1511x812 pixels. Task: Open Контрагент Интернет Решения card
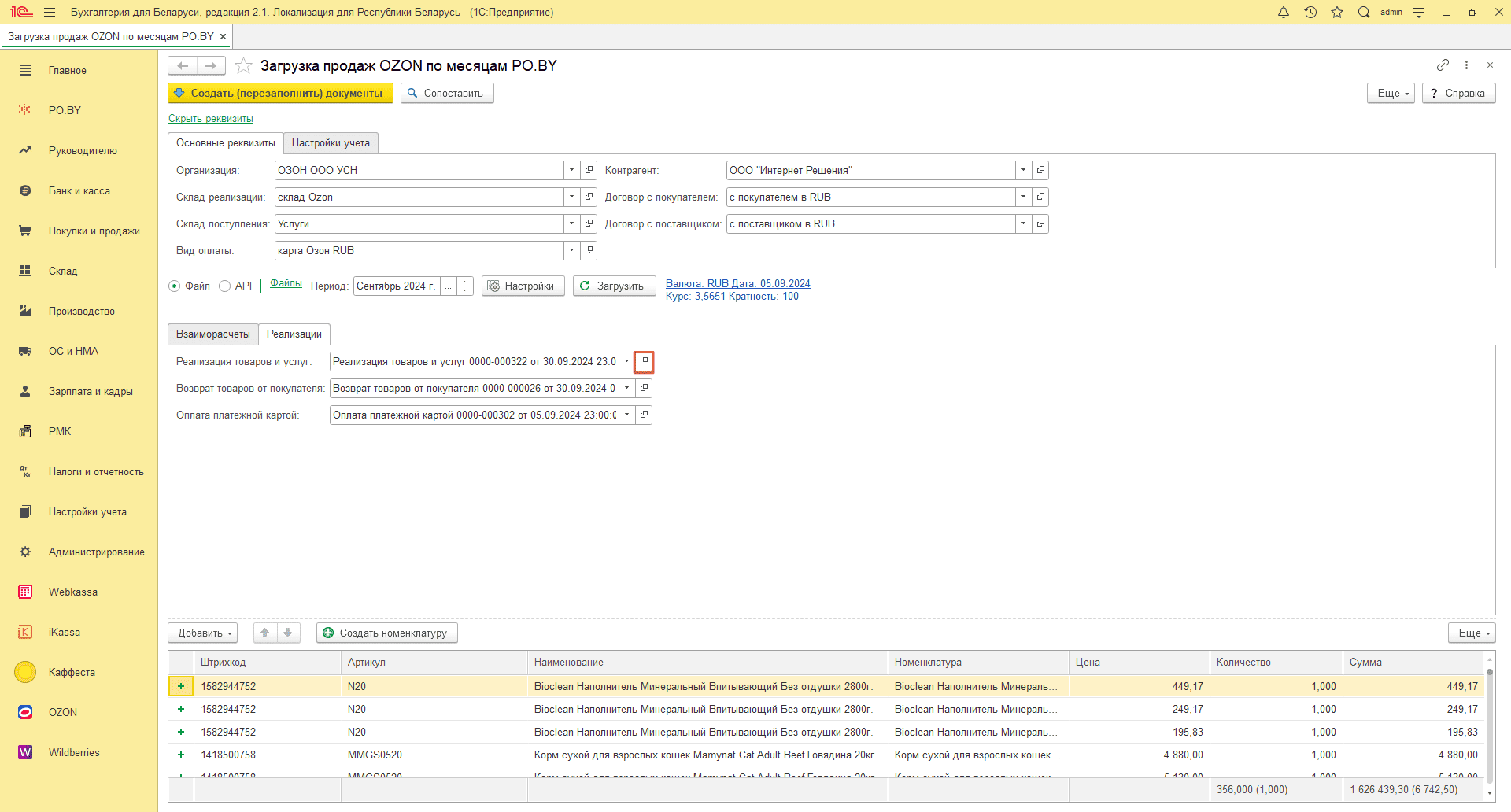pos(1040,170)
